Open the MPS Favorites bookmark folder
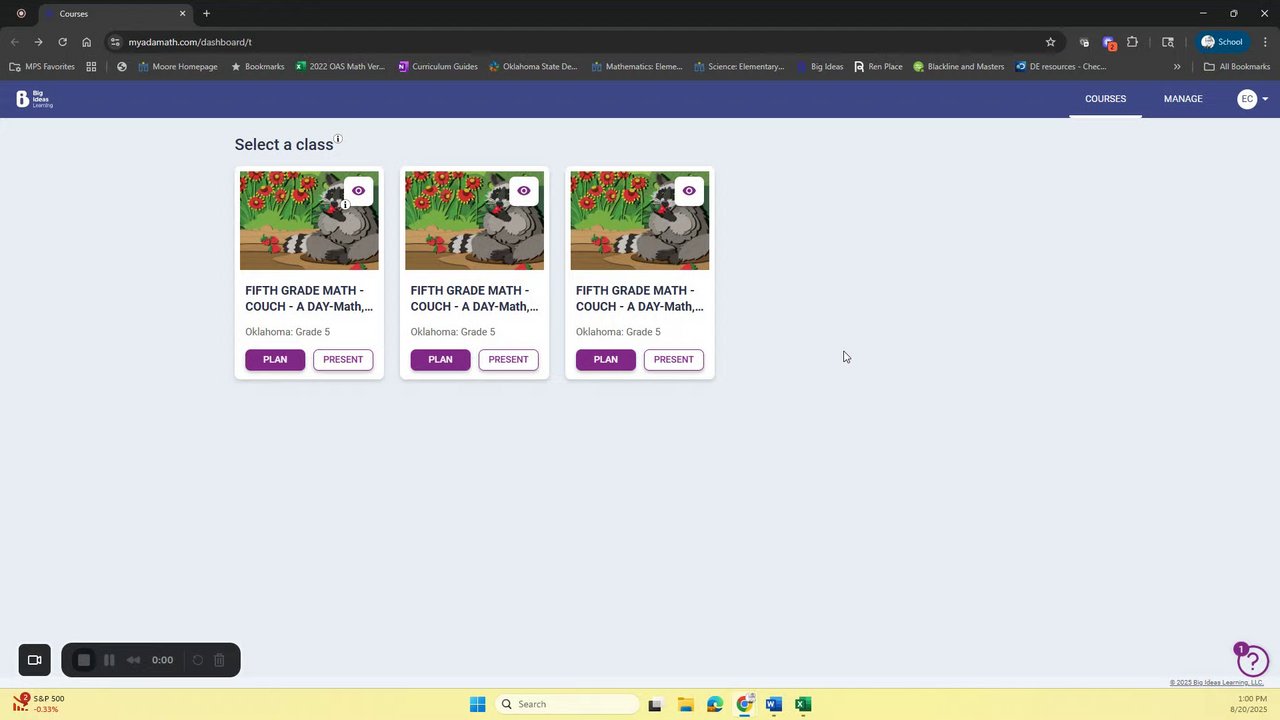1280x720 pixels. [x=42, y=67]
